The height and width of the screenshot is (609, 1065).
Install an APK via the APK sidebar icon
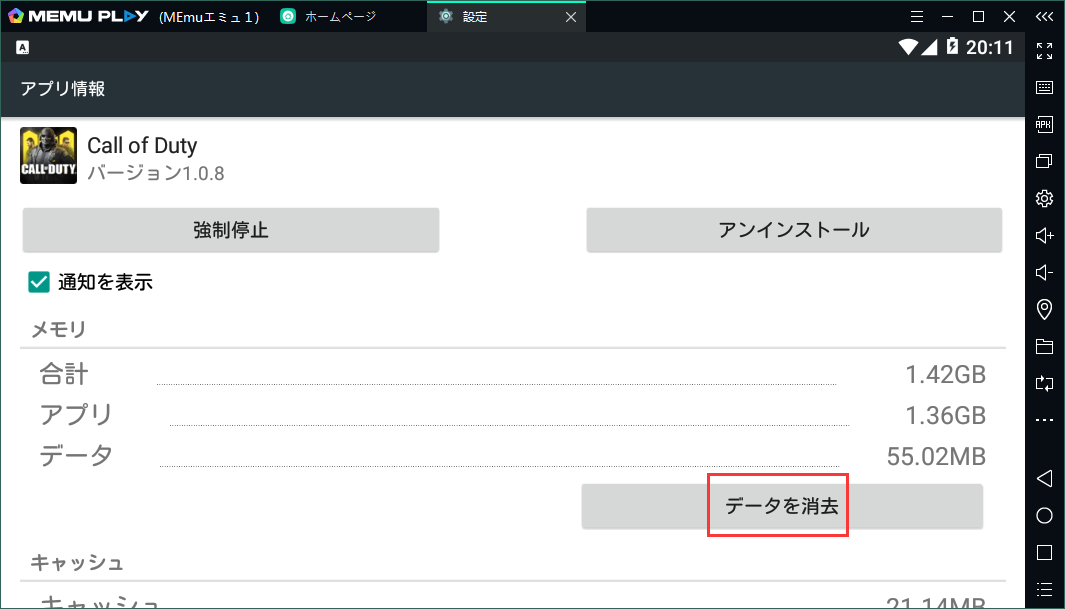pos(1044,124)
